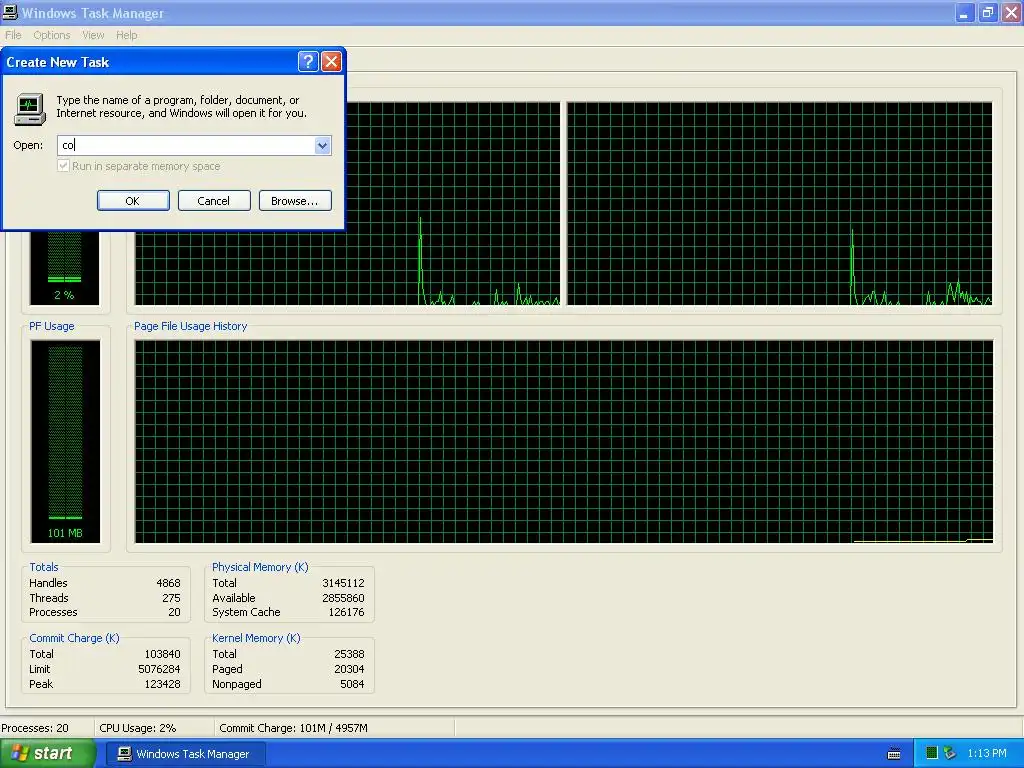
Task: Click the Page File Usage History graph
Action: coord(564,441)
